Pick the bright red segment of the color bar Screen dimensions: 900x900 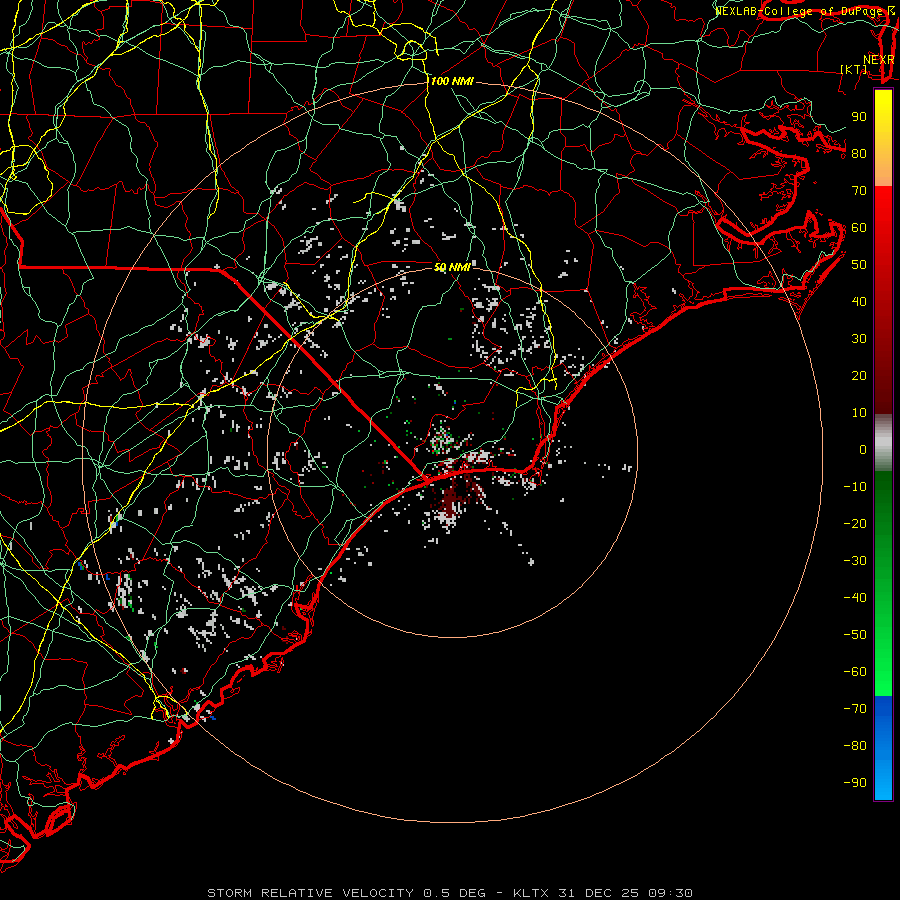[883, 212]
